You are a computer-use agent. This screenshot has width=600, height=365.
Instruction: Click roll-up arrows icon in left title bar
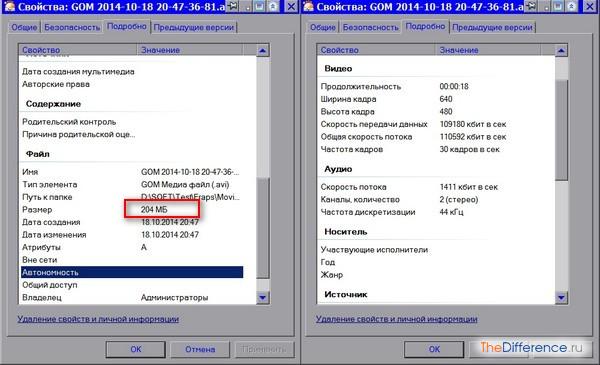coord(273,7)
